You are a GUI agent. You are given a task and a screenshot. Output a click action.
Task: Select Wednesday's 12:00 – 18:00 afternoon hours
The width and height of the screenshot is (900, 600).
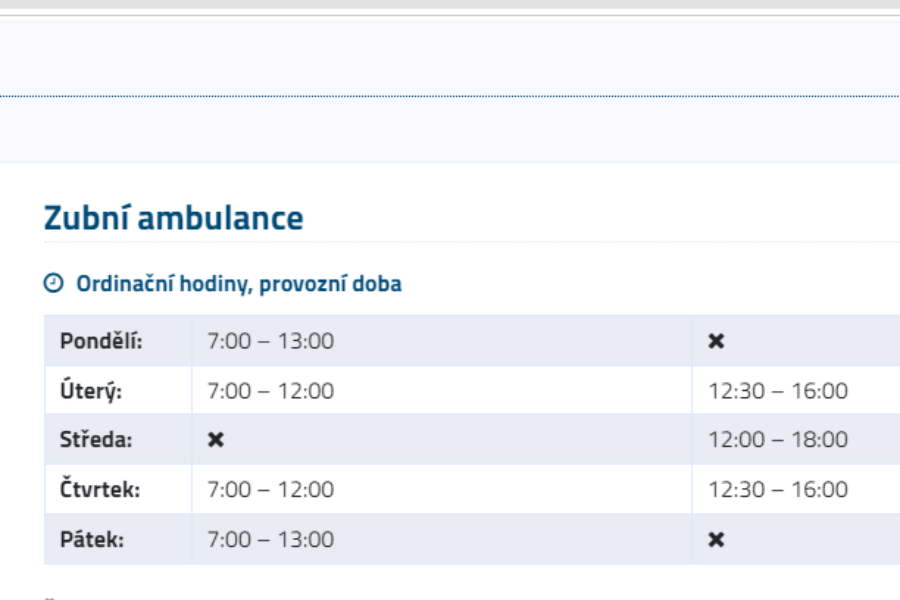pos(777,441)
